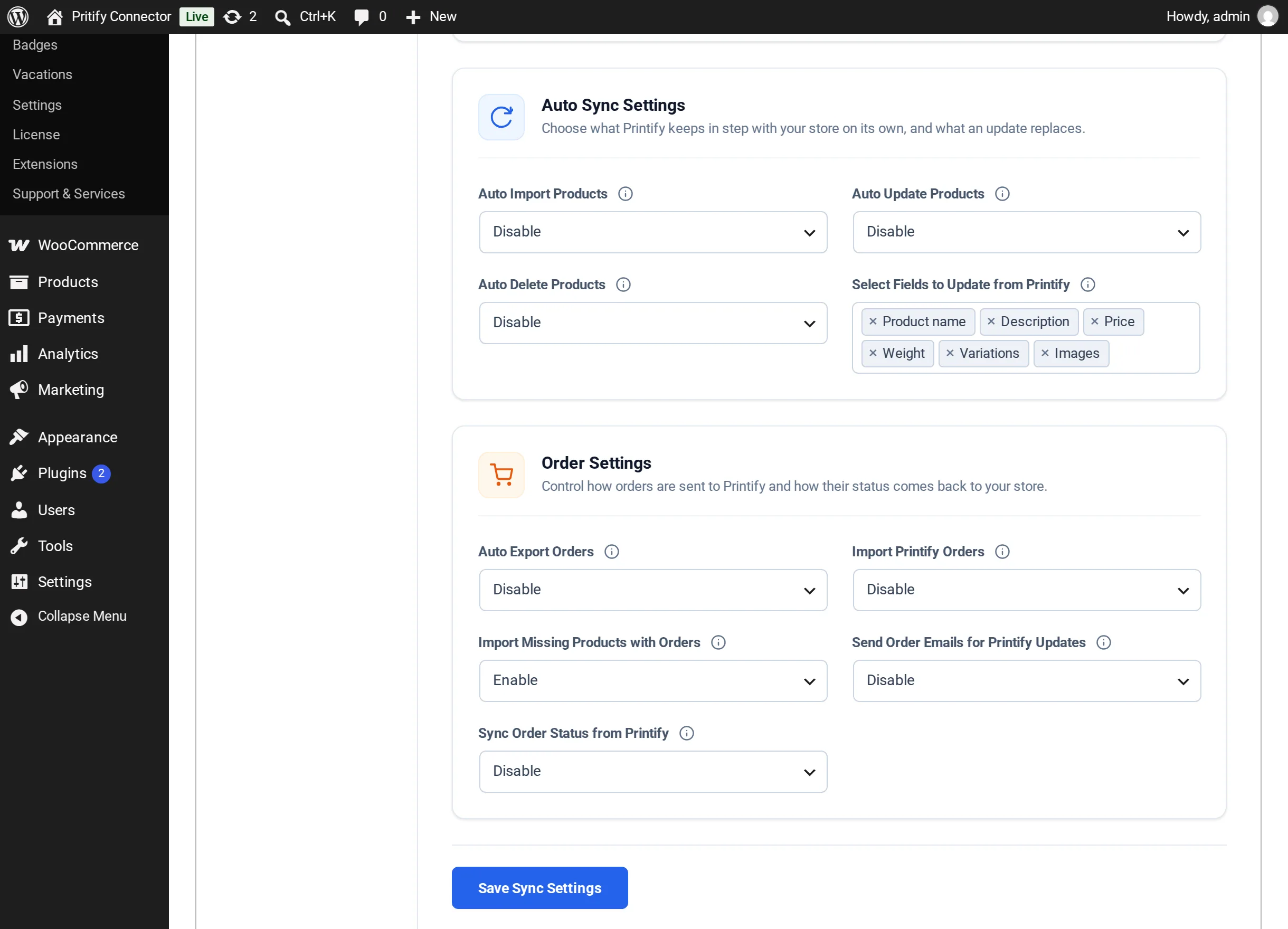Click the Live status badge
This screenshot has width=1288, height=929.
196,16
